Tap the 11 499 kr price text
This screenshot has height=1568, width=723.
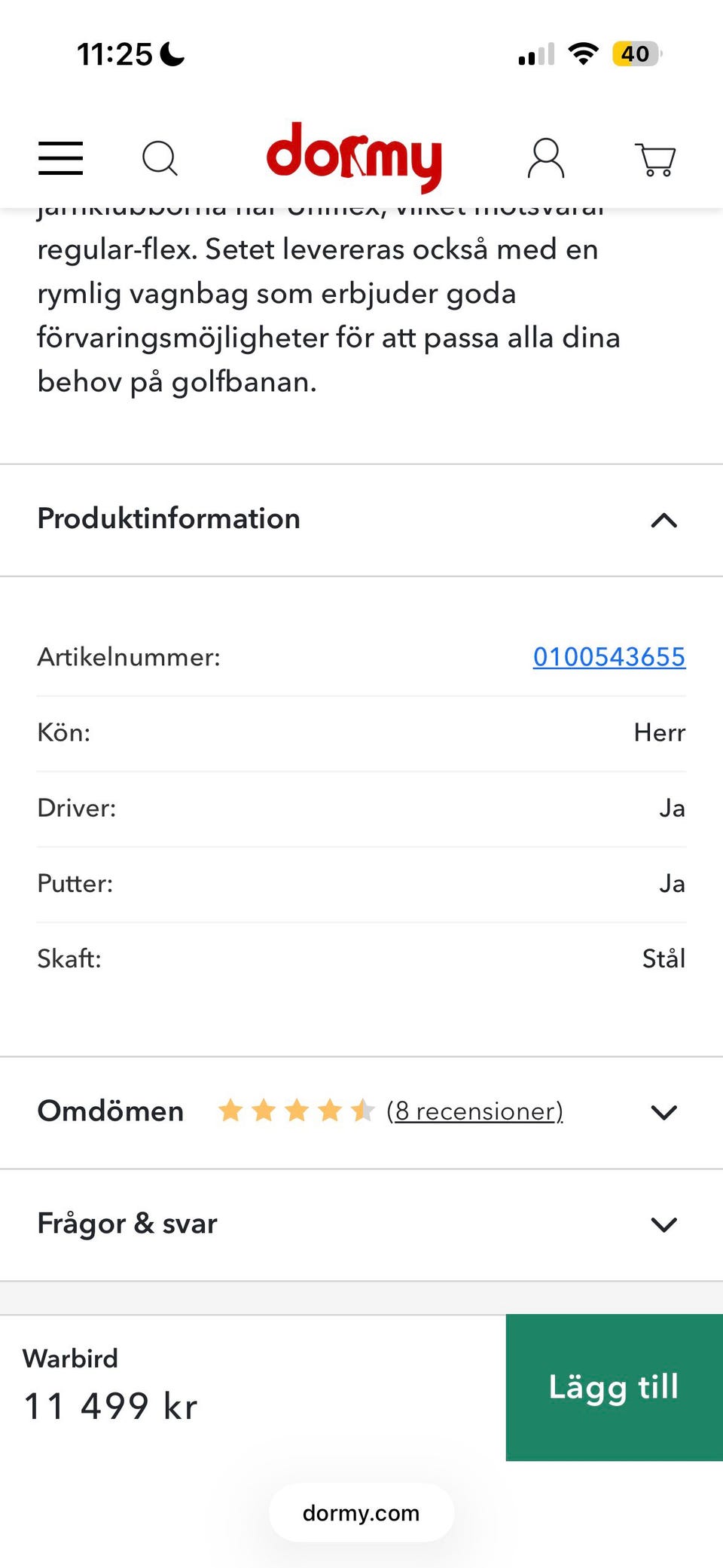coord(111,1406)
